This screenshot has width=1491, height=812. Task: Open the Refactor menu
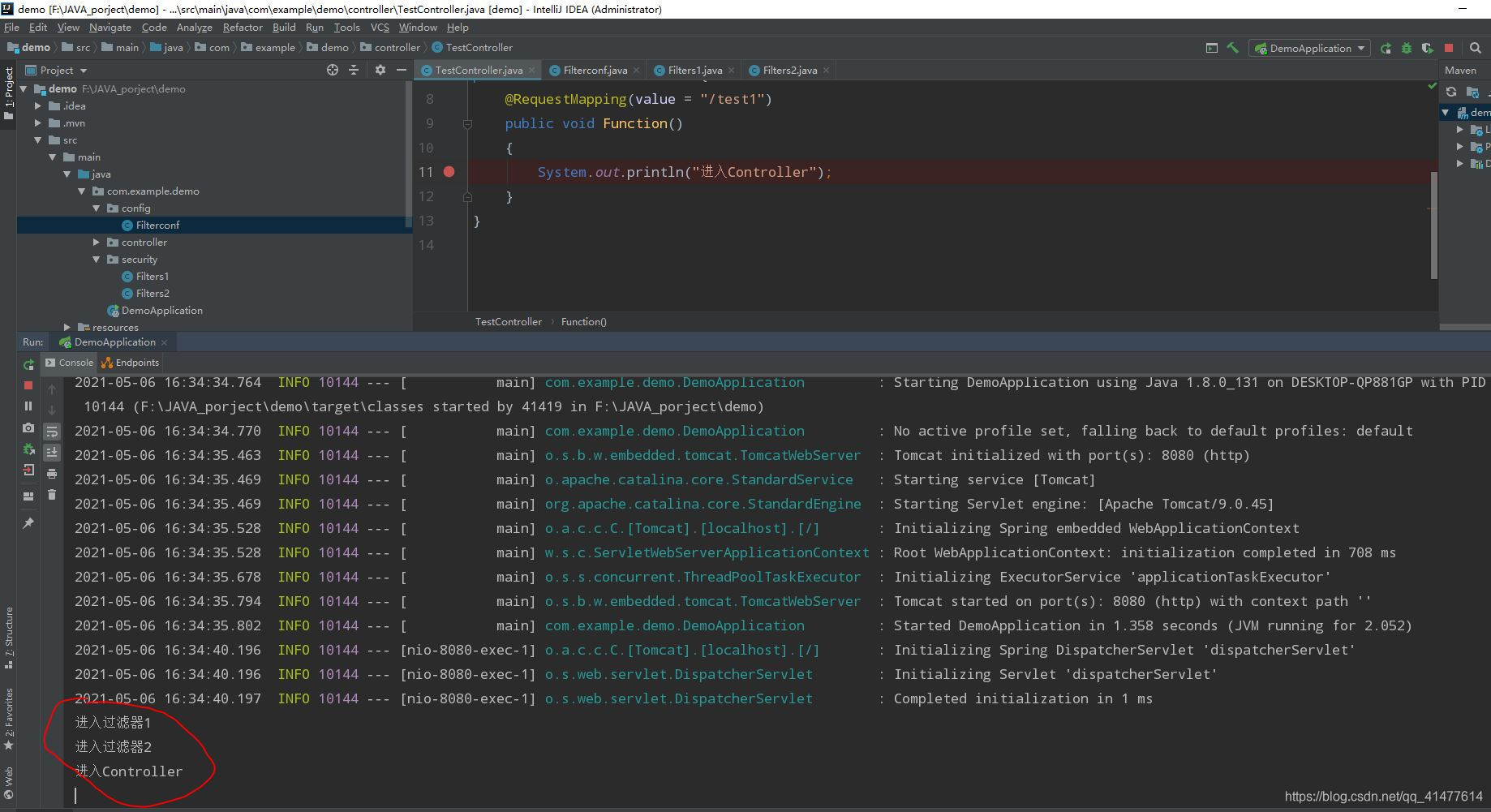[x=243, y=27]
